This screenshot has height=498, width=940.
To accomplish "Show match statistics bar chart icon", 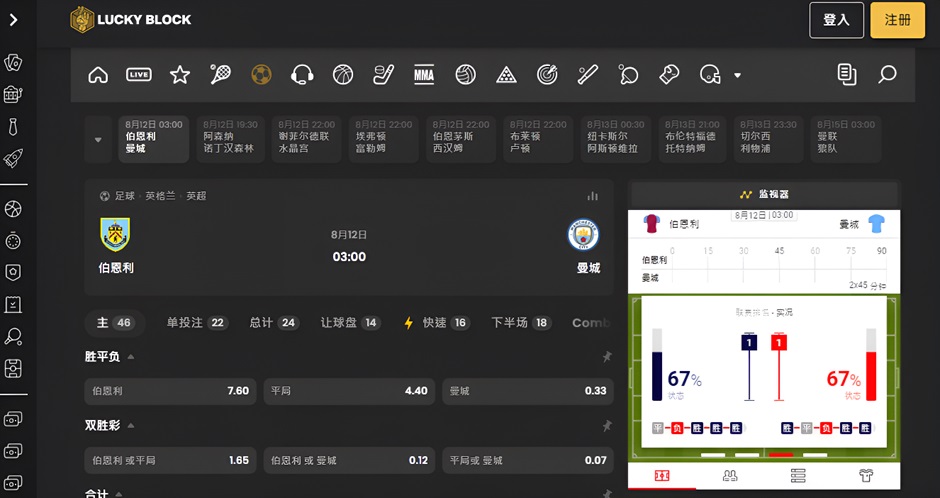I will coord(592,196).
